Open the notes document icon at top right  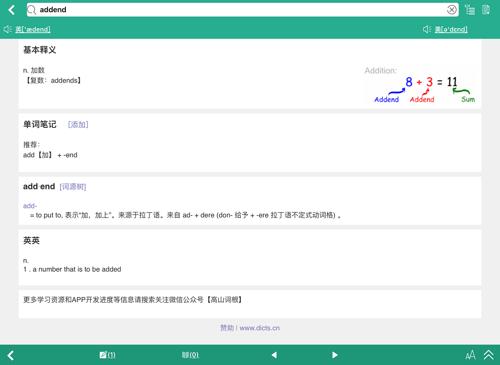pos(486,10)
